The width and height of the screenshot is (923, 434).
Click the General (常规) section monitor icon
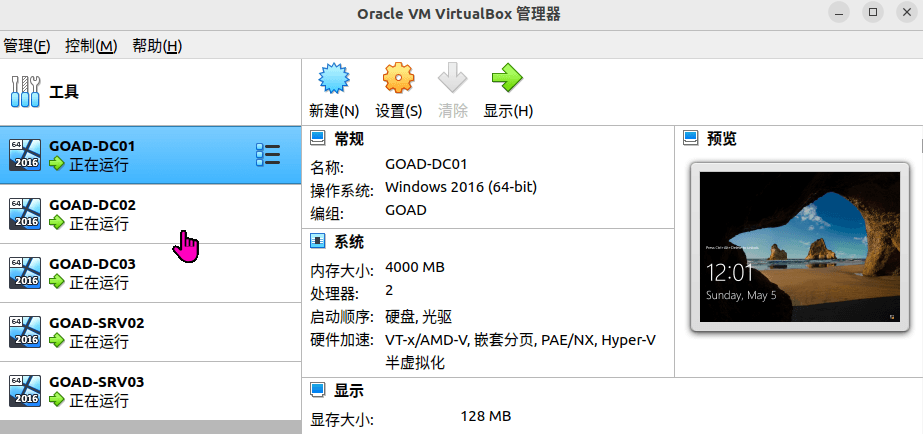[x=318, y=138]
